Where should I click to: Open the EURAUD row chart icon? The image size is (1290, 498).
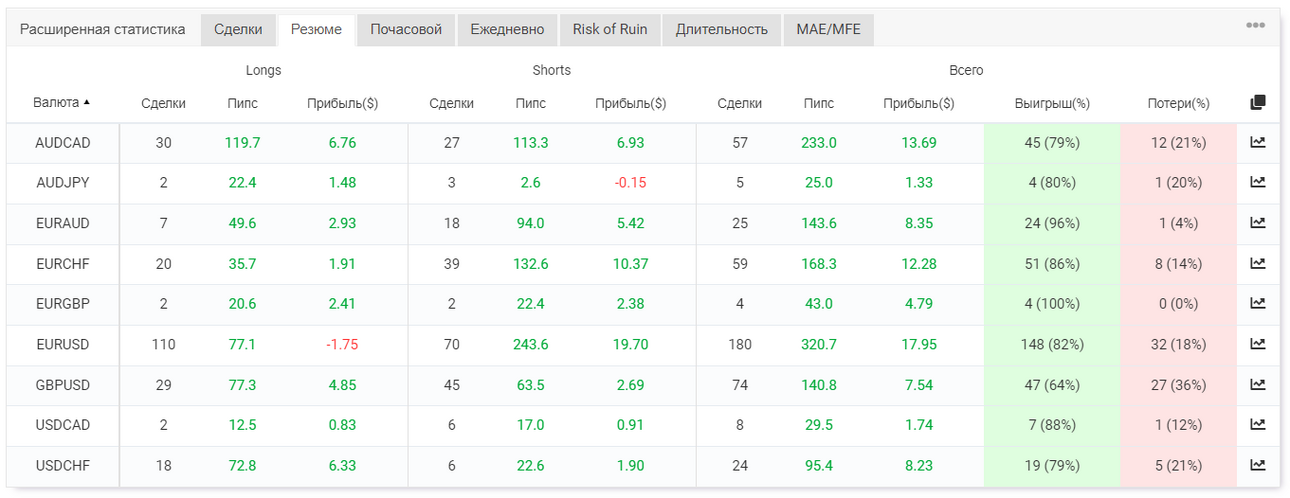[1257, 223]
